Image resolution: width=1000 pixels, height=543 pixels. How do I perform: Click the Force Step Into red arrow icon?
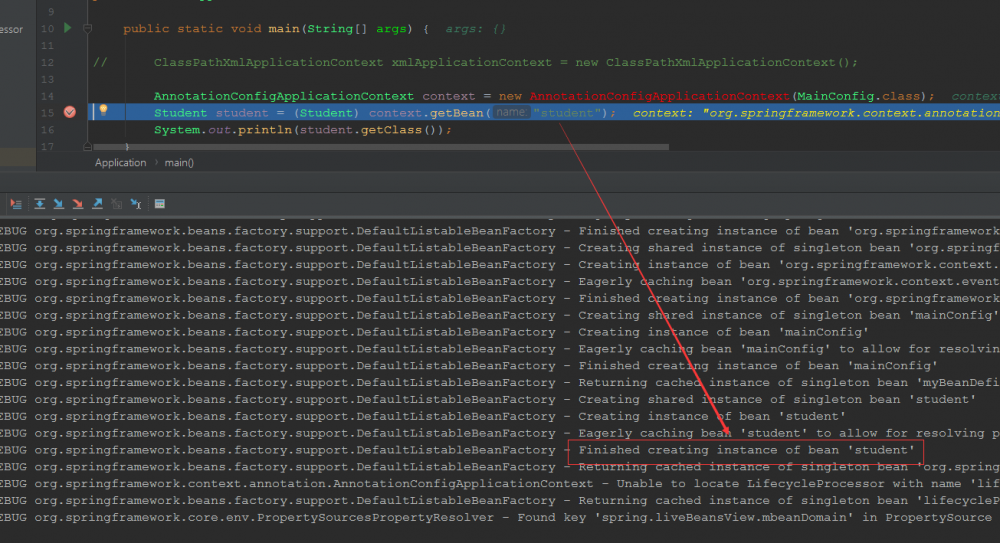click(78, 204)
